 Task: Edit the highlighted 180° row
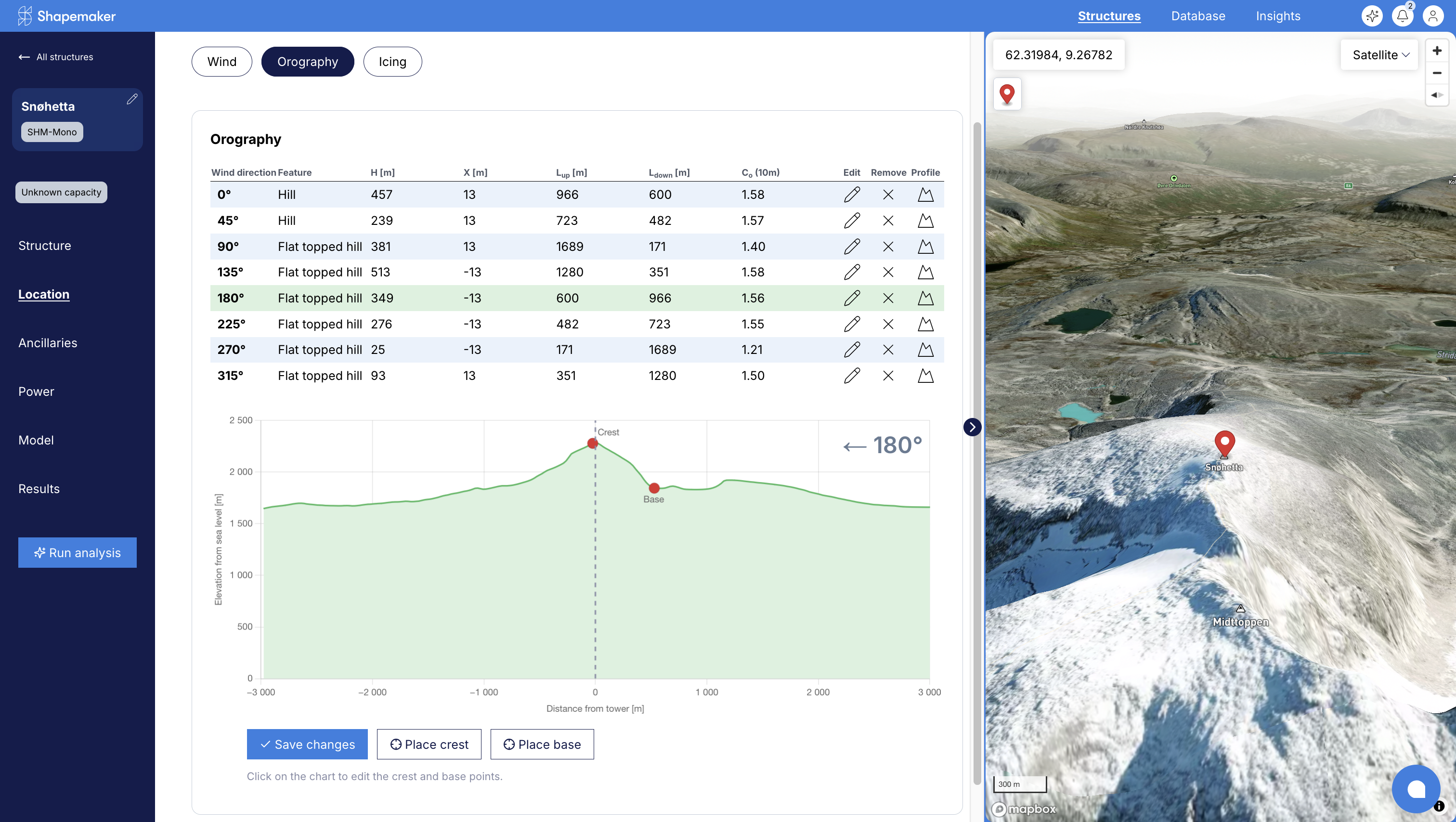click(x=852, y=298)
